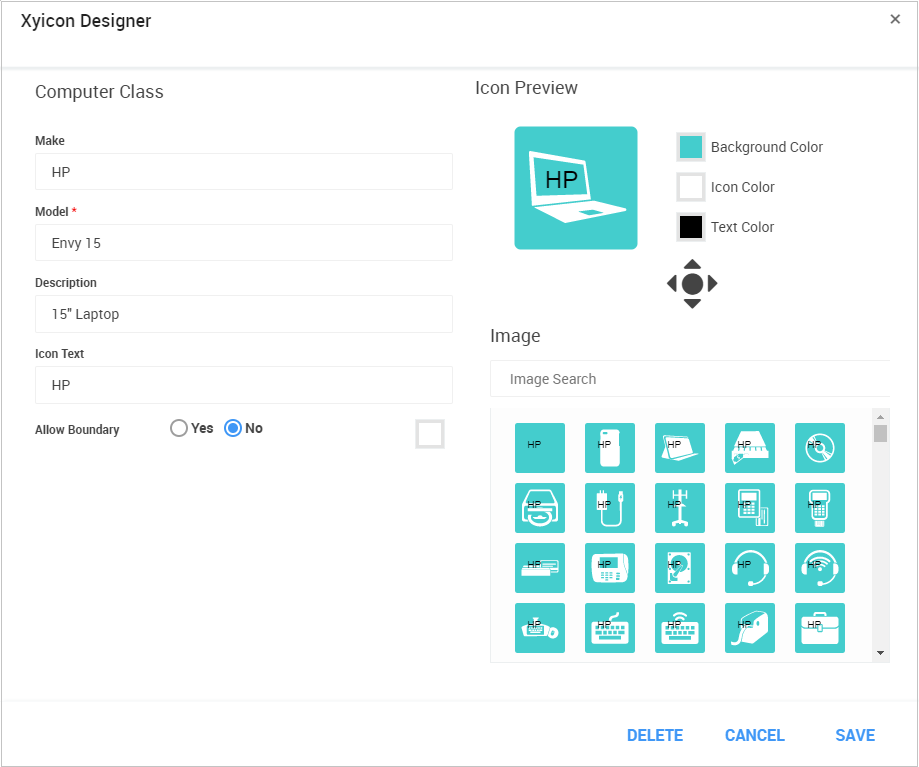The width and height of the screenshot is (919, 767).
Task: Select the blank HP-only icon image
Action: tap(539, 448)
